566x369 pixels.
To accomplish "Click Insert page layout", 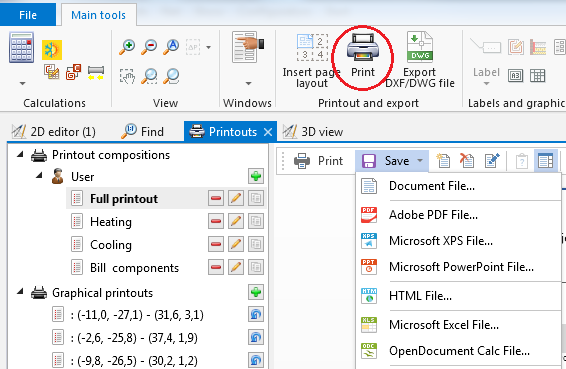I will click(x=312, y=61).
